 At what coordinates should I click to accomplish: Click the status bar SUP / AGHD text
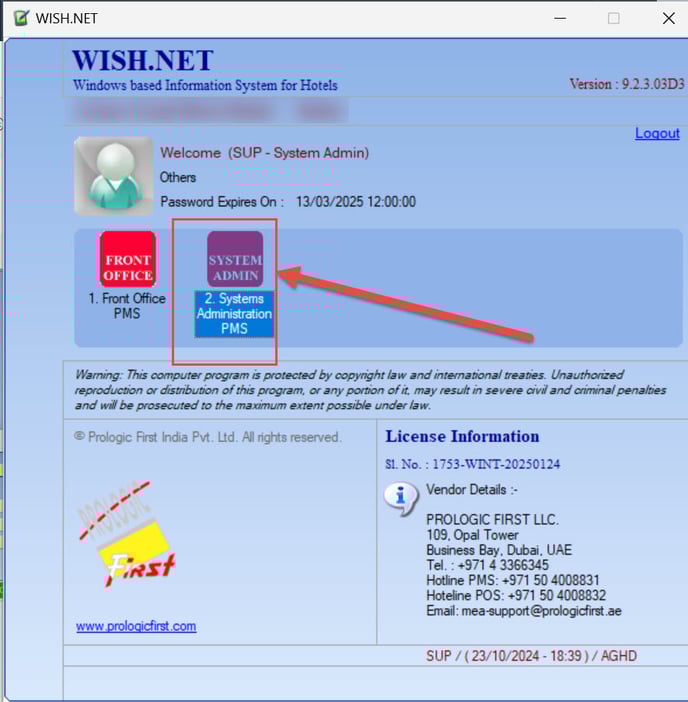click(x=531, y=656)
